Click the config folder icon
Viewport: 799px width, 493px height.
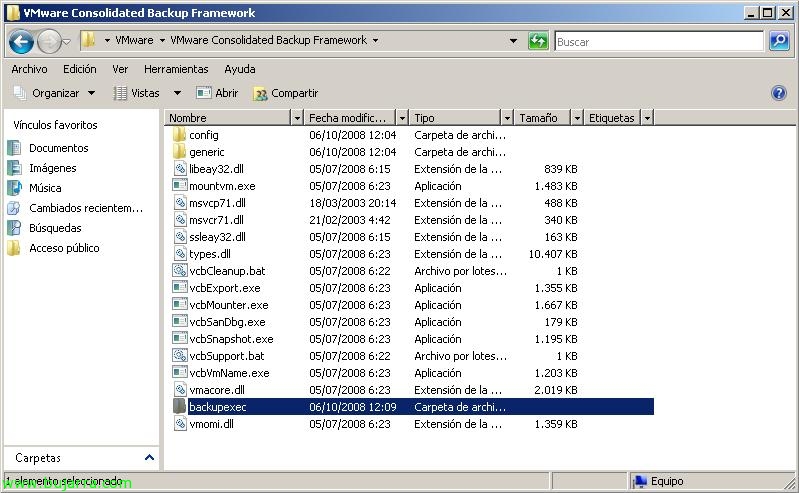pos(179,135)
